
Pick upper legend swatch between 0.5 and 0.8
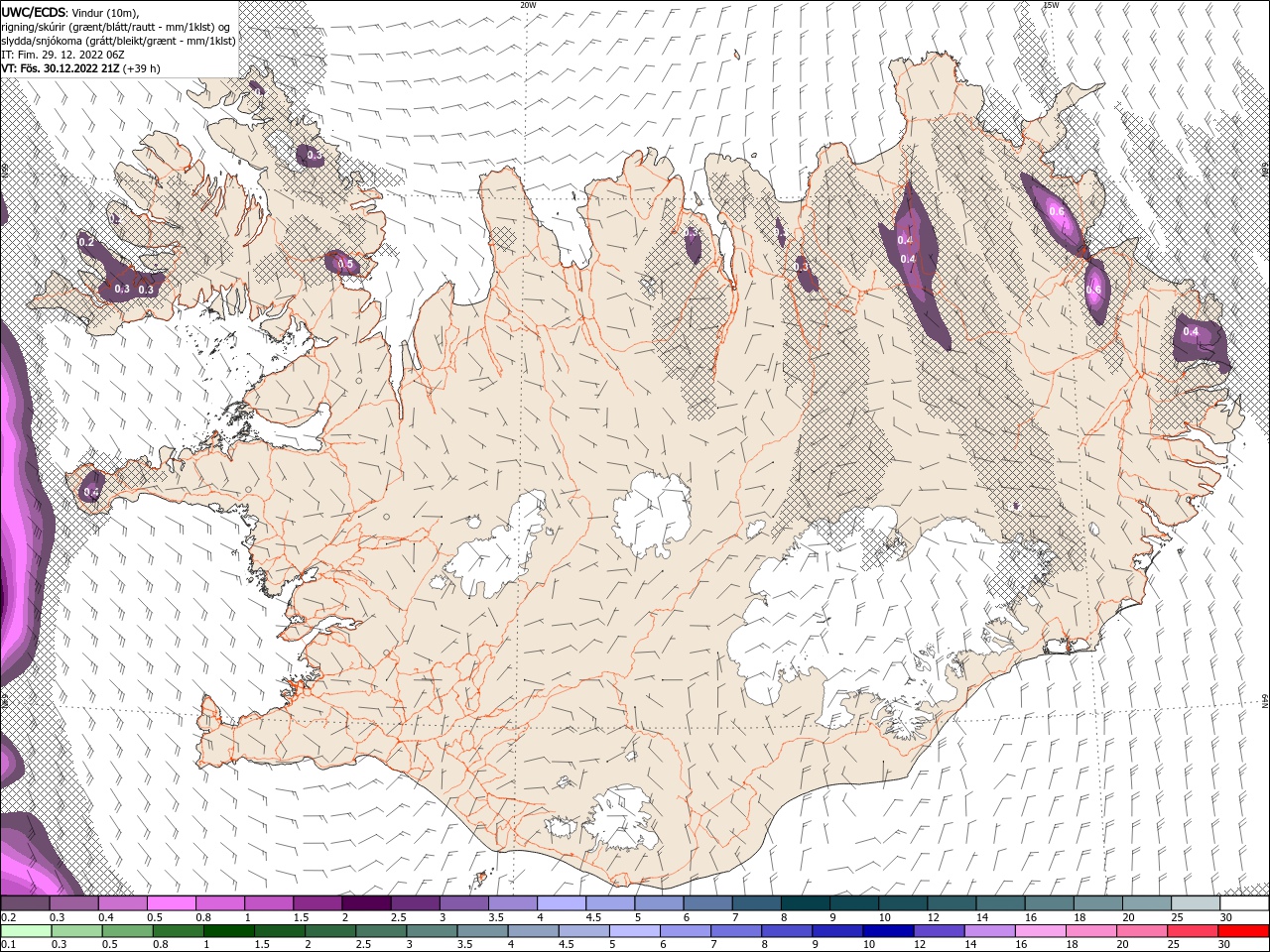click(171, 903)
